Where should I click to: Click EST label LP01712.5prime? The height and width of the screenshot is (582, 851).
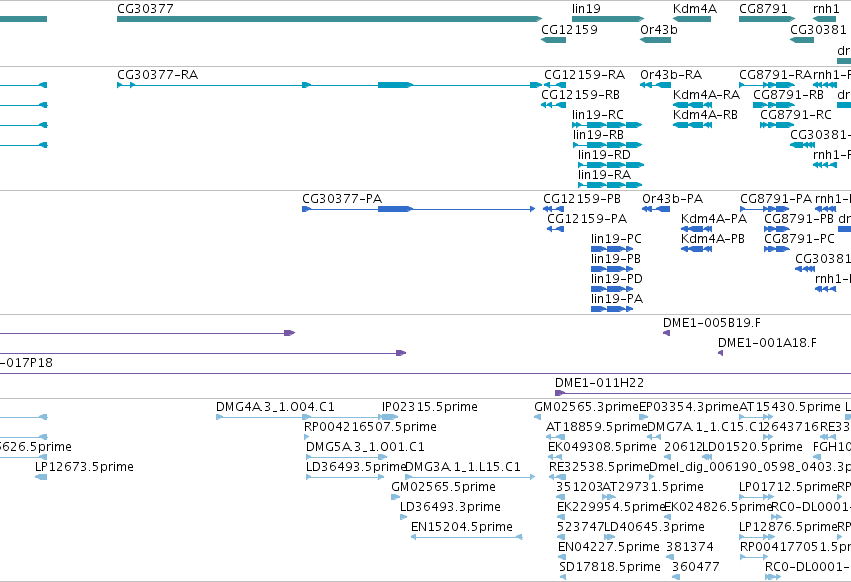(788, 488)
